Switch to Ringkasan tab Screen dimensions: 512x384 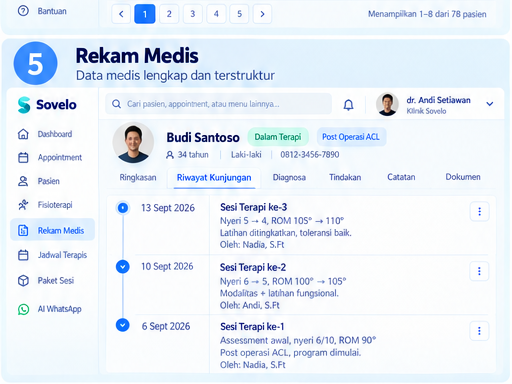[138, 177]
